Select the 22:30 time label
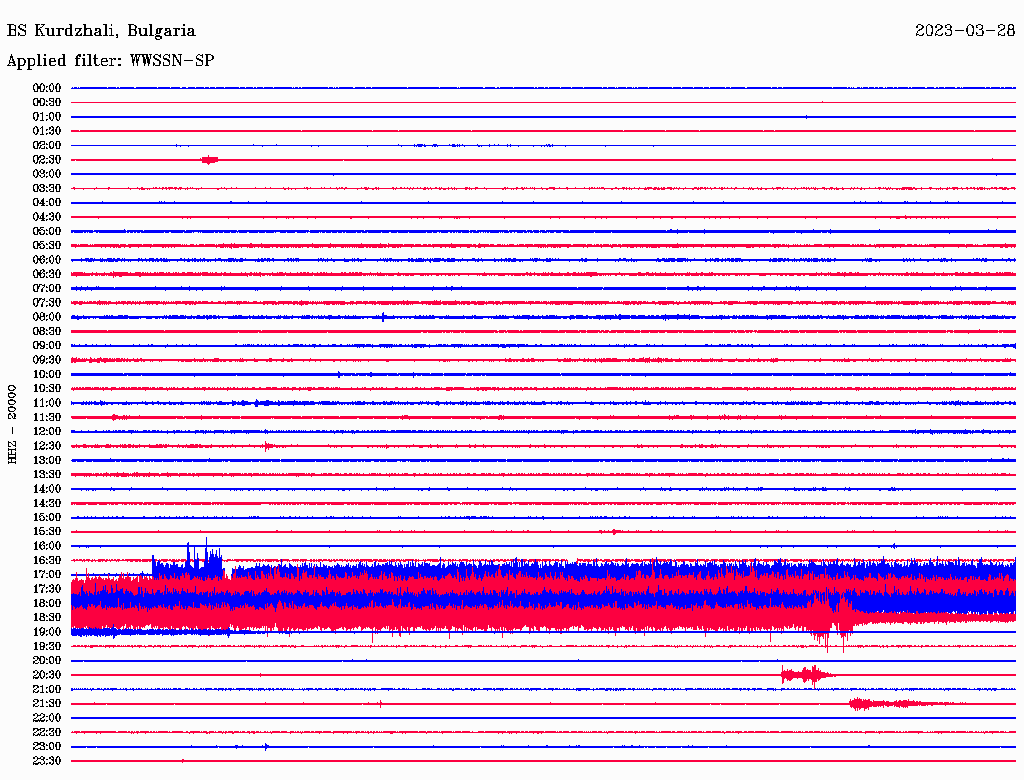Image resolution: width=1024 pixels, height=780 pixels. click(x=47, y=732)
